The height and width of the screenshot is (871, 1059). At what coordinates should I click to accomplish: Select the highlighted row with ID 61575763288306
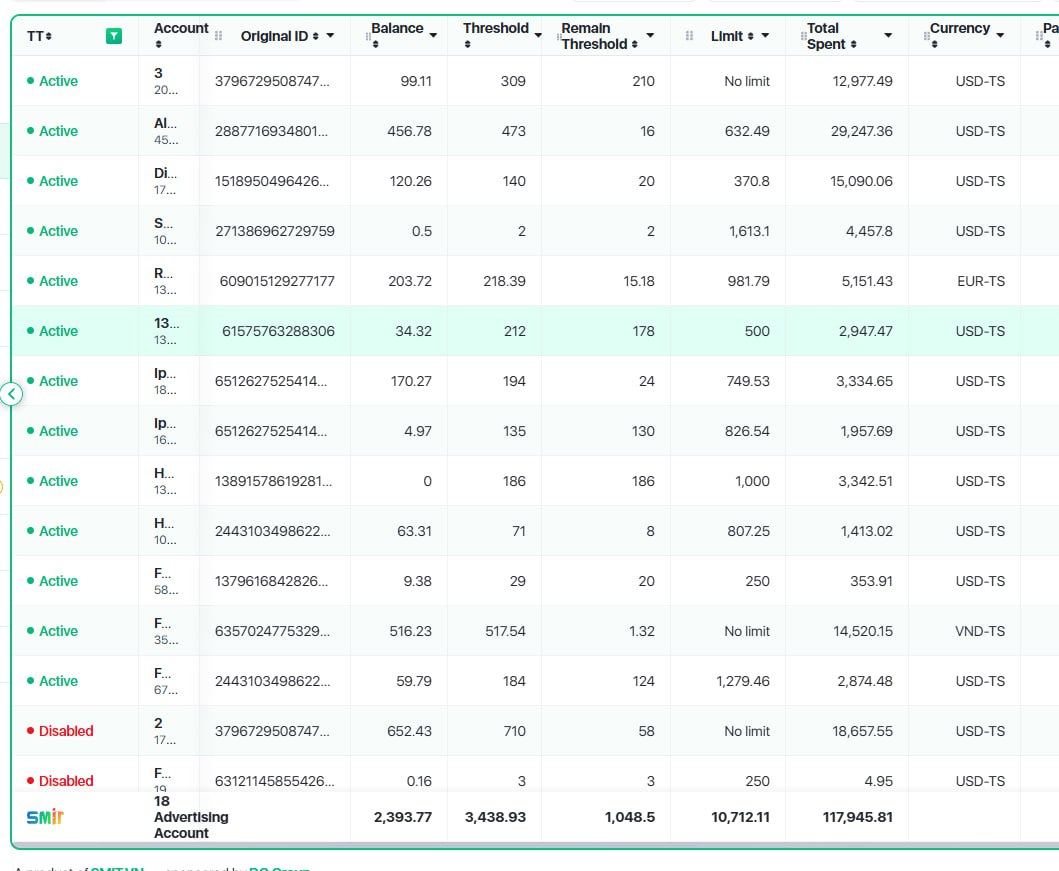pos(535,331)
